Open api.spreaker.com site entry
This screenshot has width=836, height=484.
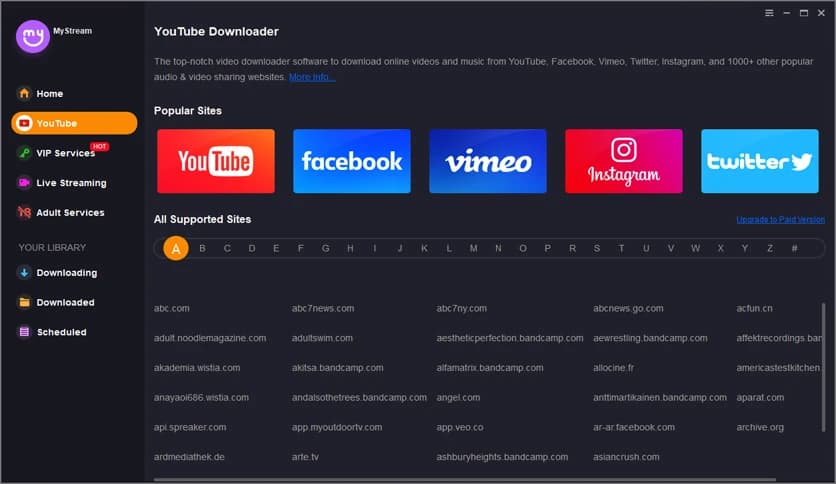coord(190,427)
